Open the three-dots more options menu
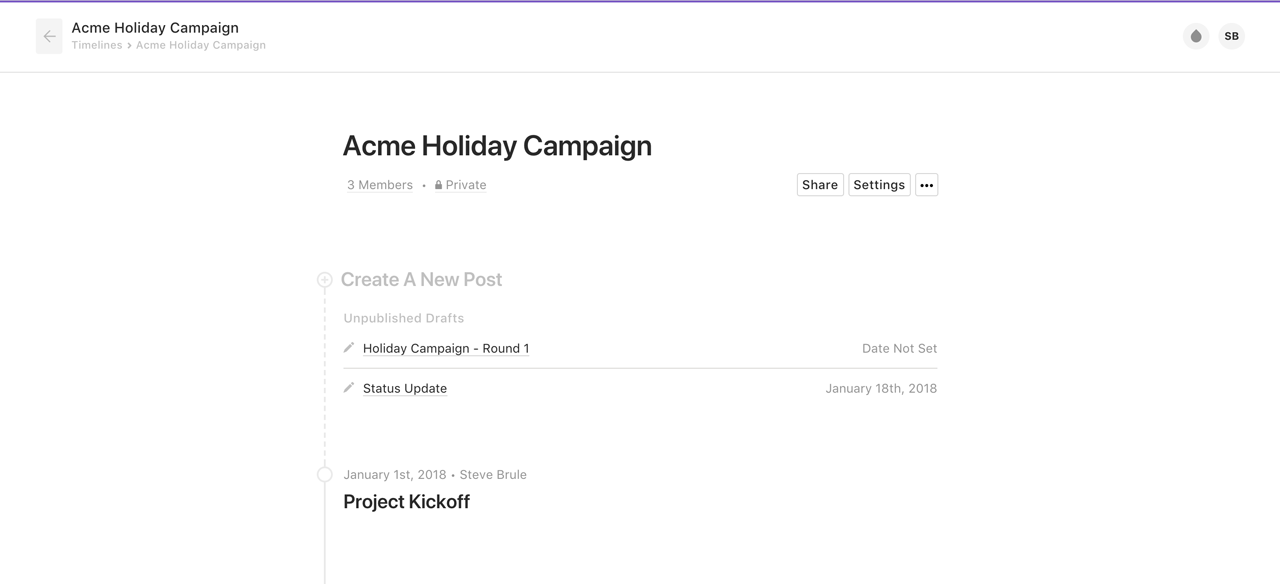Viewport: 1280px width, 584px height. point(927,185)
